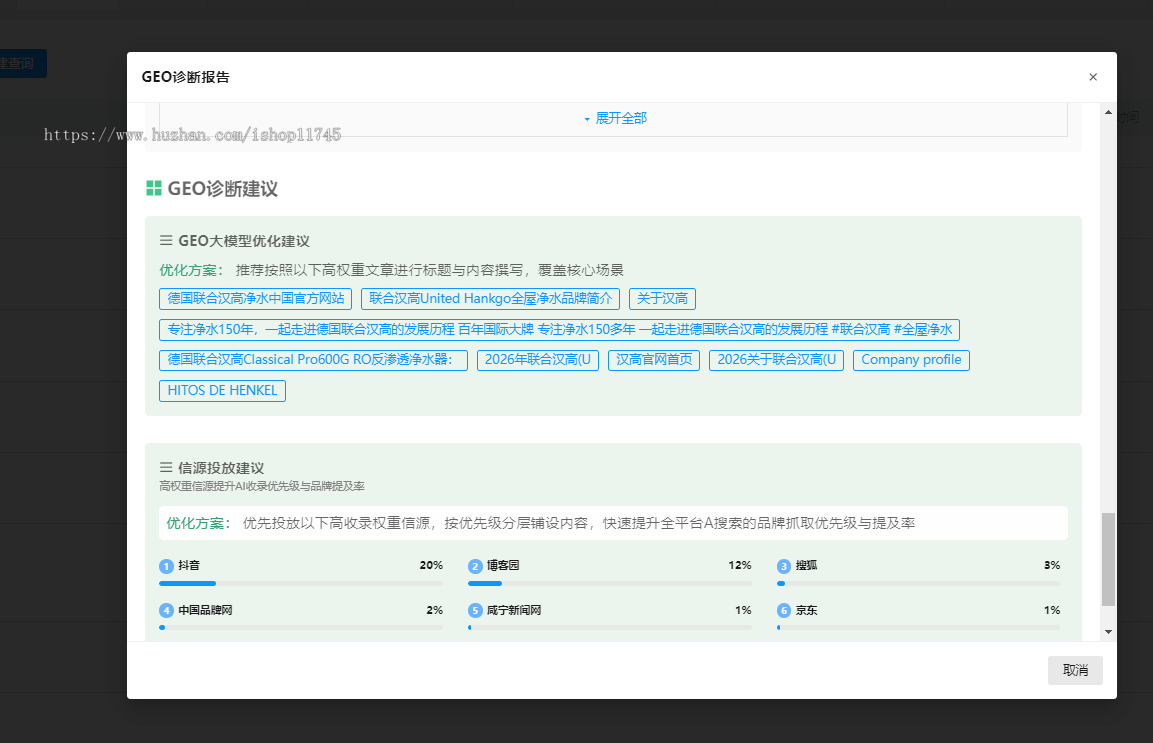Select the 关于汉高 tag
The height and width of the screenshot is (743, 1153).
(663, 299)
